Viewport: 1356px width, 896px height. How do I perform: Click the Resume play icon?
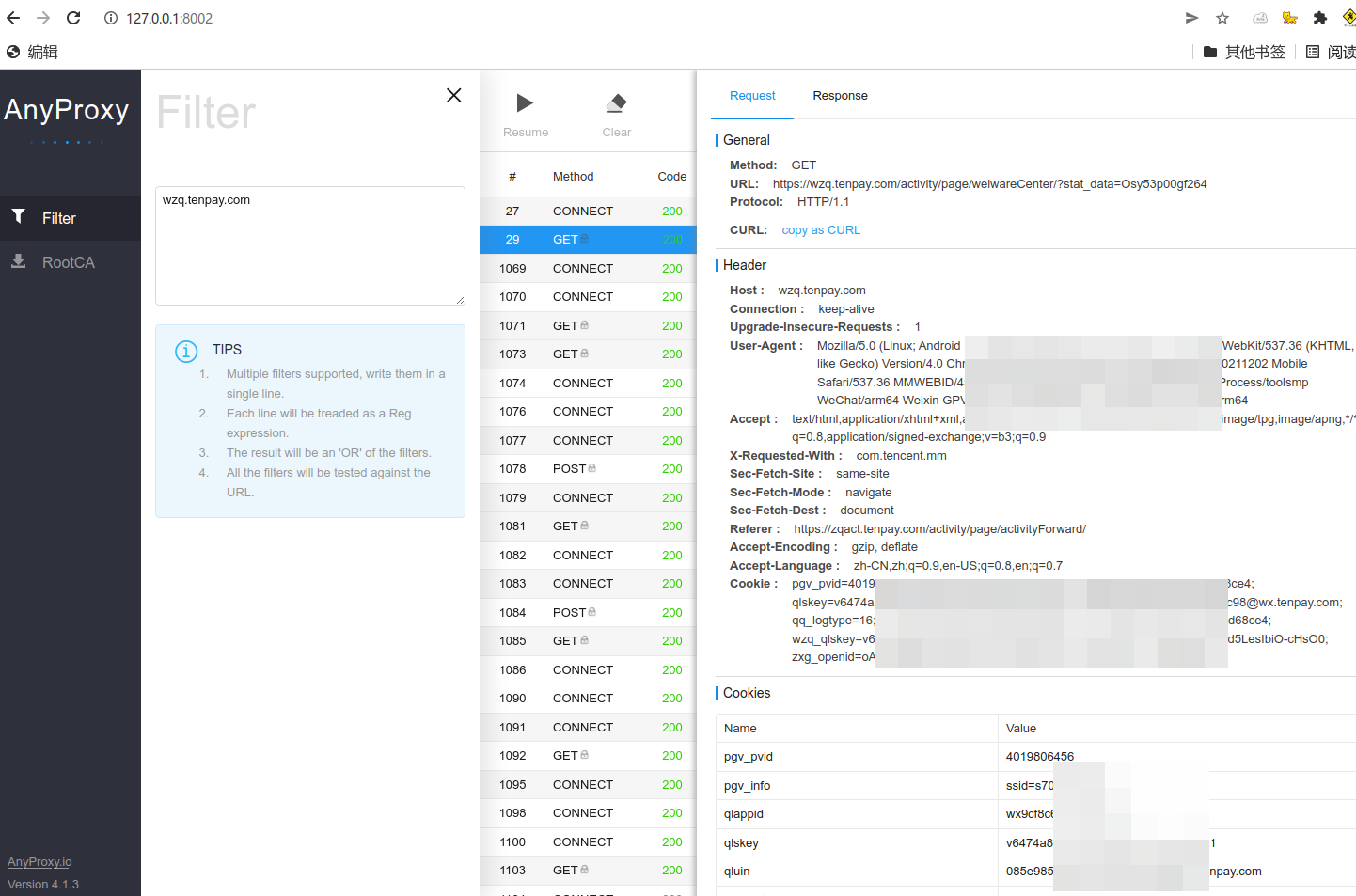pyautogui.click(x=525, y=102)
